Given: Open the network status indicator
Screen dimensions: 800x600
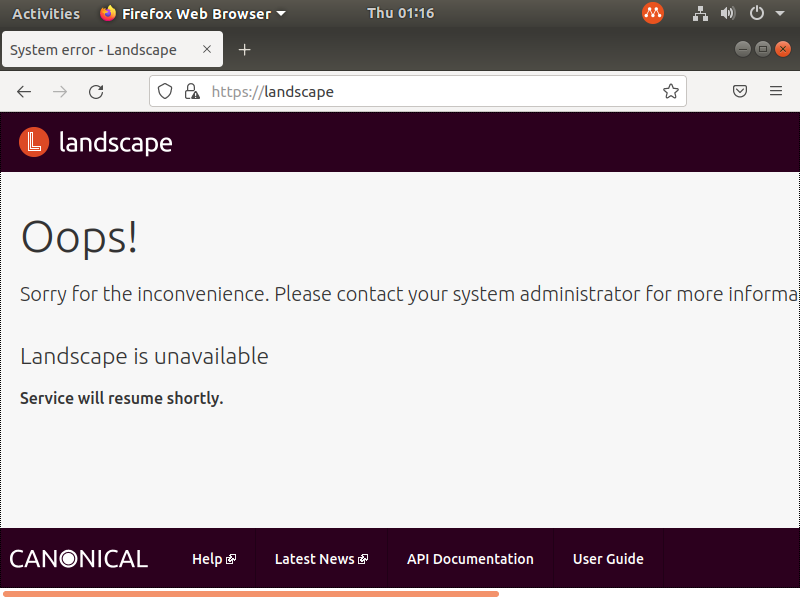Looking at the screenshot, I should pos(700,13).
